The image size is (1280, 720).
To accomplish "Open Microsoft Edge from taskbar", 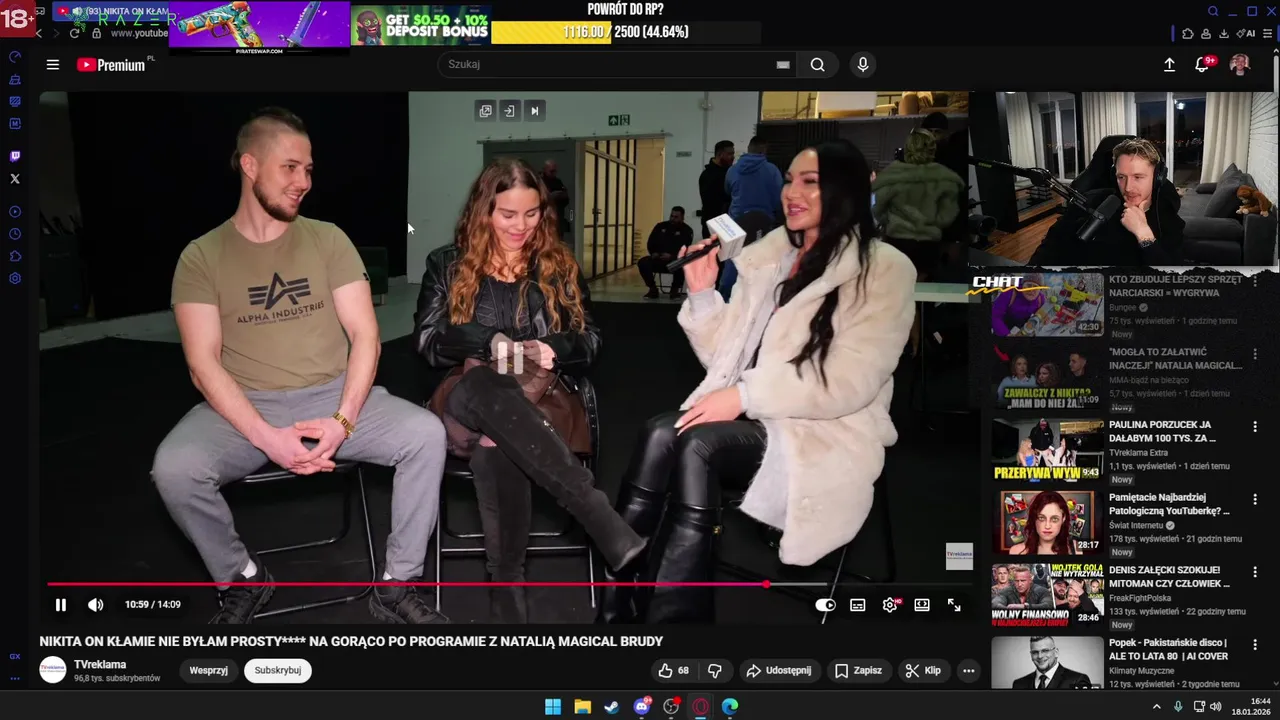I will click(730, 707).
